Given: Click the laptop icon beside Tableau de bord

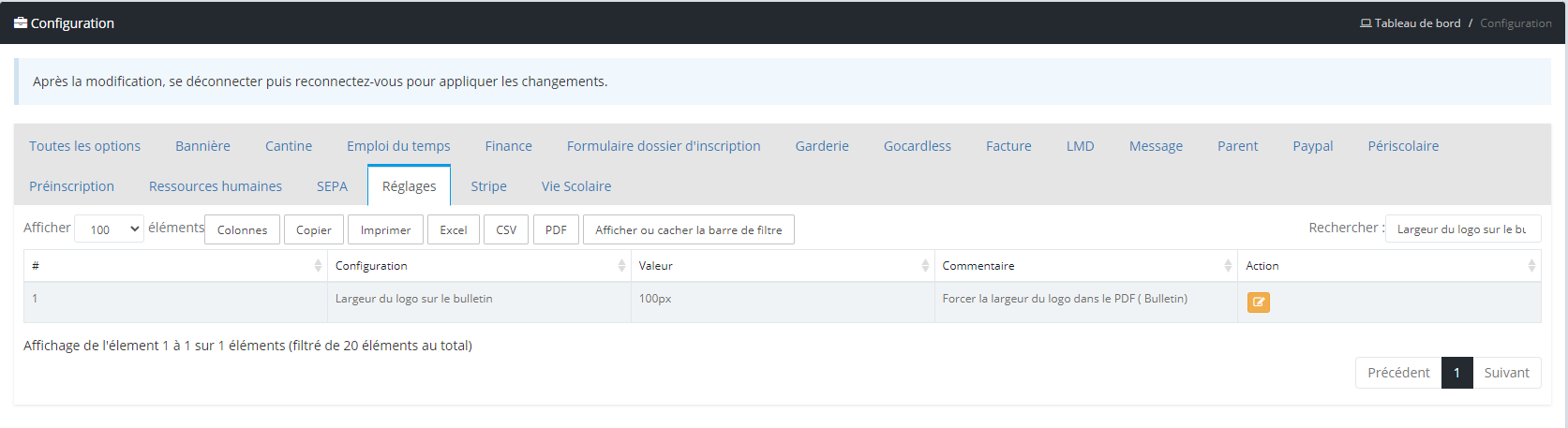Looking at the screenshot, I should point(1366,23).
